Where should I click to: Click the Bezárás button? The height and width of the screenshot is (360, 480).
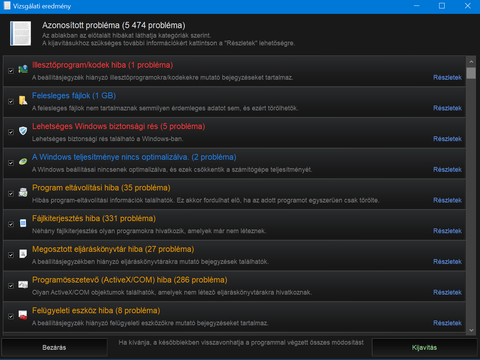[x=54, y=348]
